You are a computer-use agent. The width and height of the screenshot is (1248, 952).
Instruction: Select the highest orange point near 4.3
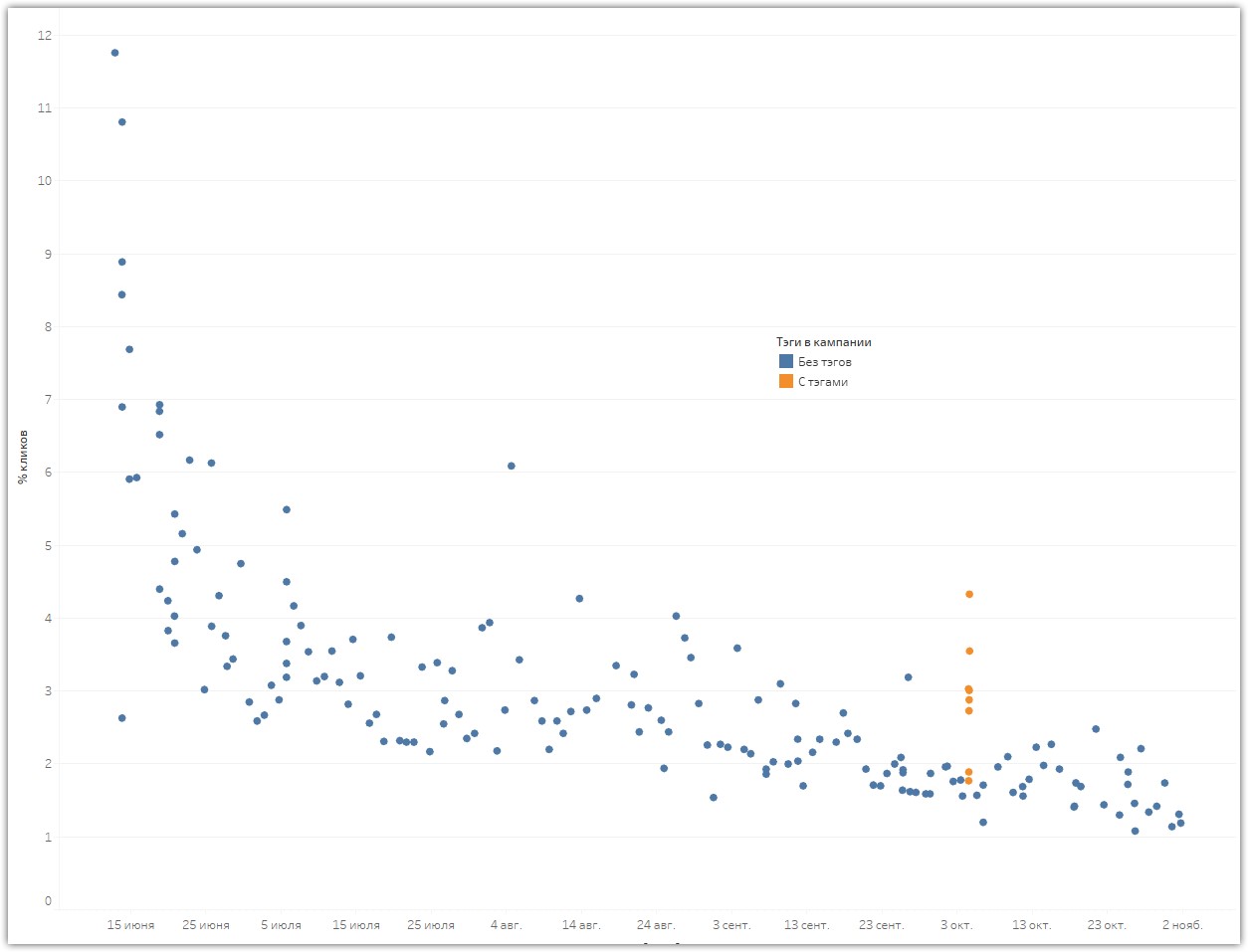click(x=969, y=595)
